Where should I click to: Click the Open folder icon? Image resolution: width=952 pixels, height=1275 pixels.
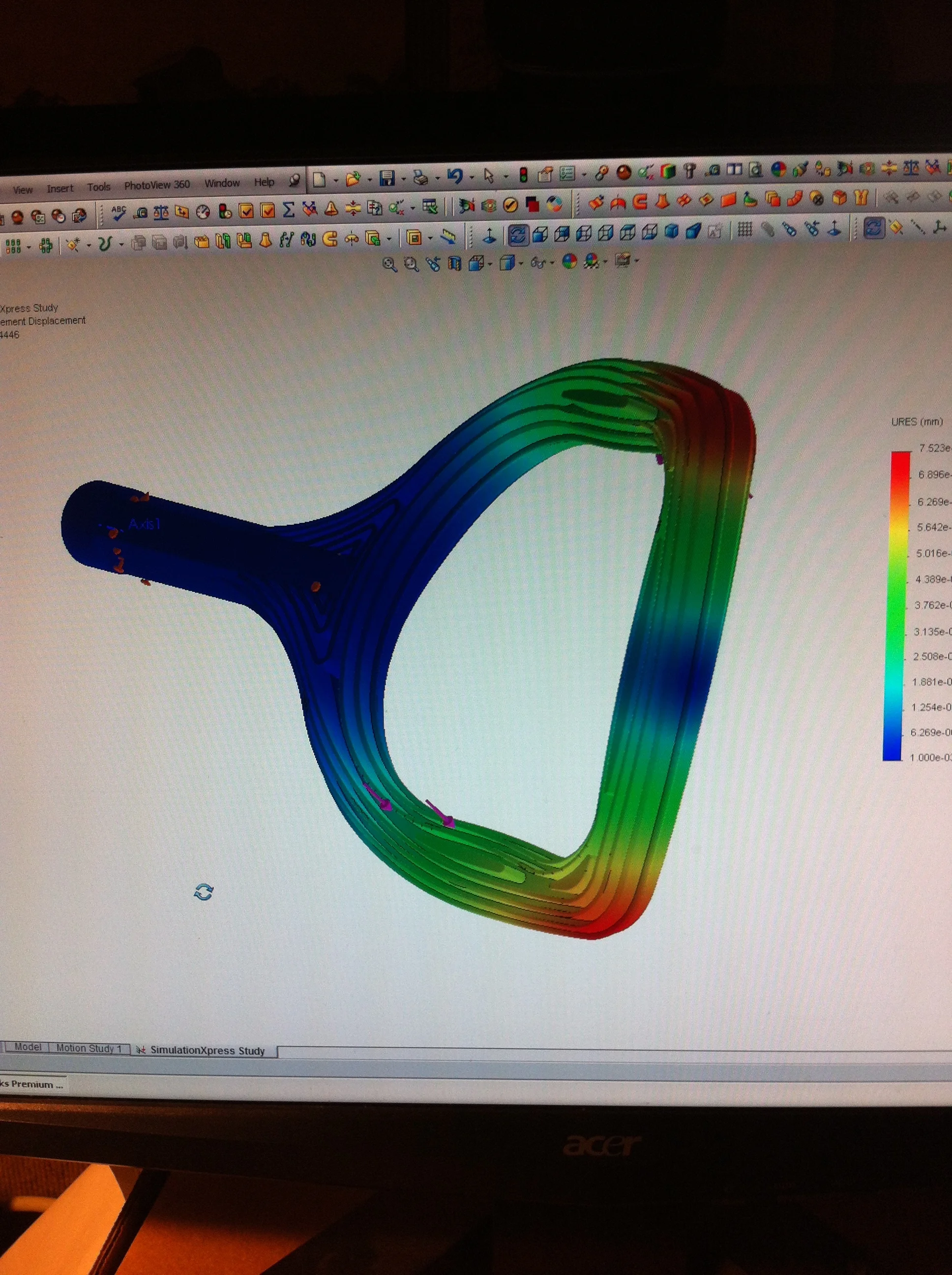click(x=353, y=179)
